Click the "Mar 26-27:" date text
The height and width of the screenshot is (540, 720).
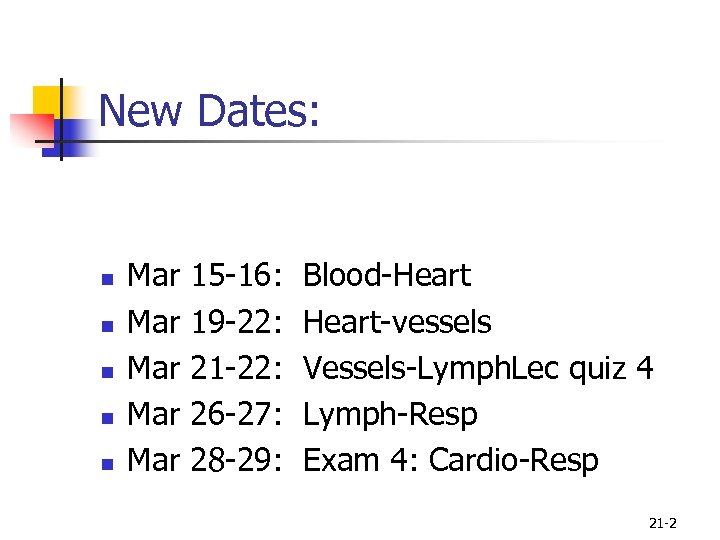point(207,414)
